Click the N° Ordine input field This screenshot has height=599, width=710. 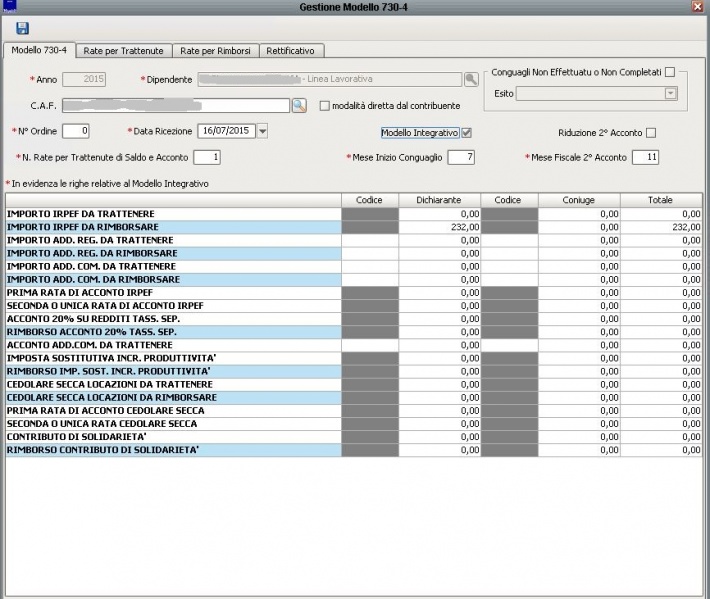point(76,130)
